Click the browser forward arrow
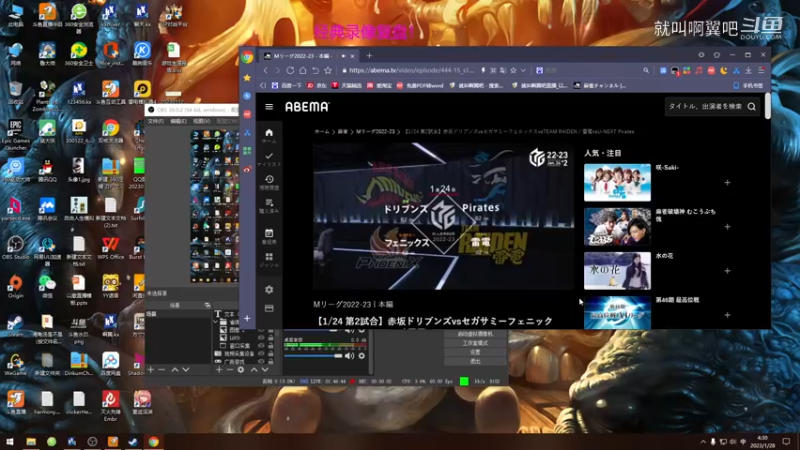The width and height of the screenshot is (800, 450). [278, 70]
